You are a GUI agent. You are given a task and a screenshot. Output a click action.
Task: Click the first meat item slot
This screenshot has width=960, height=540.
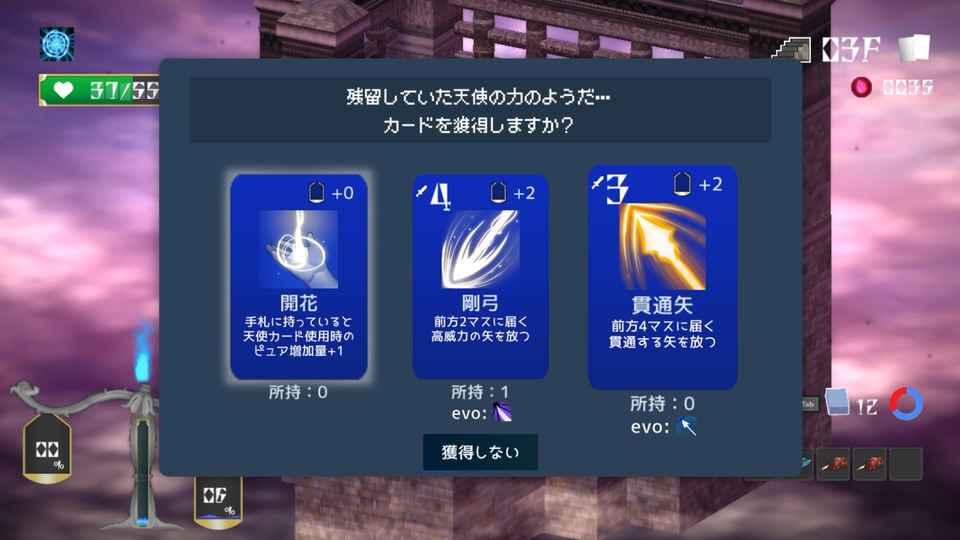tap(833, 464)
